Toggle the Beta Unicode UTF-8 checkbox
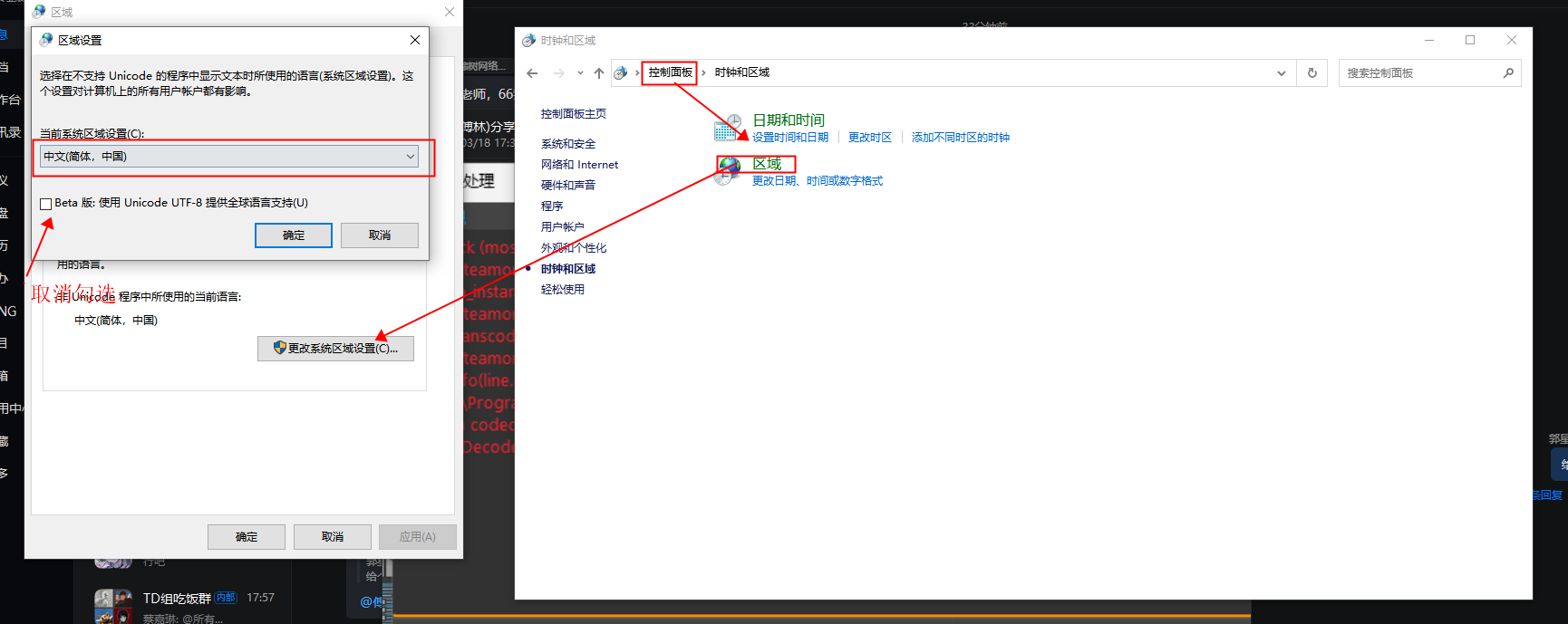1568x624 pixels. tap(46, 204)
